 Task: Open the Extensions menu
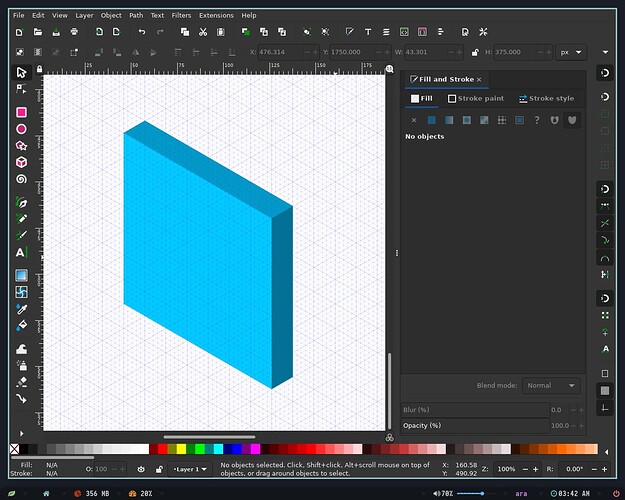(x=216, y=15)
